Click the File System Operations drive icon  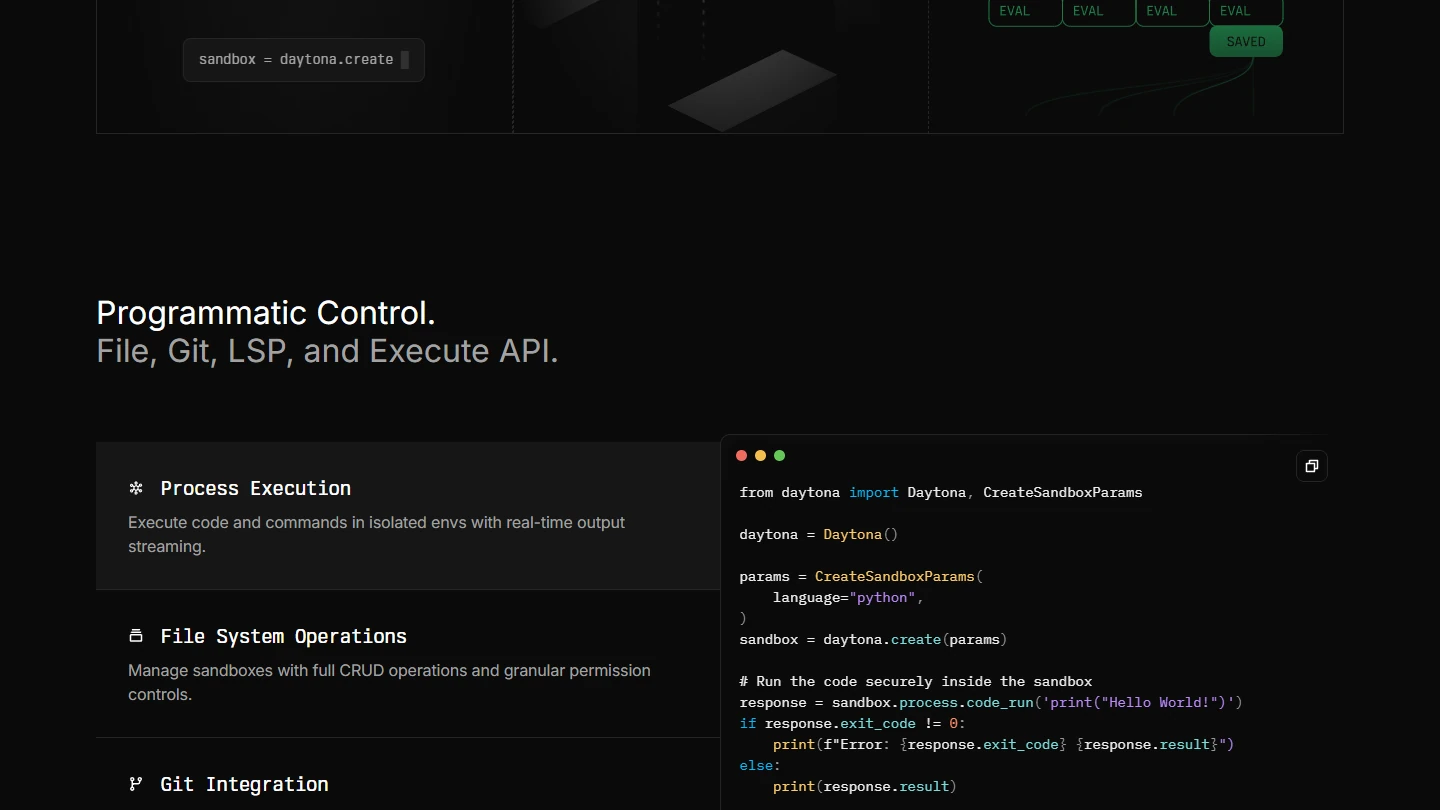pyautogui.click(x=136, y=636)
